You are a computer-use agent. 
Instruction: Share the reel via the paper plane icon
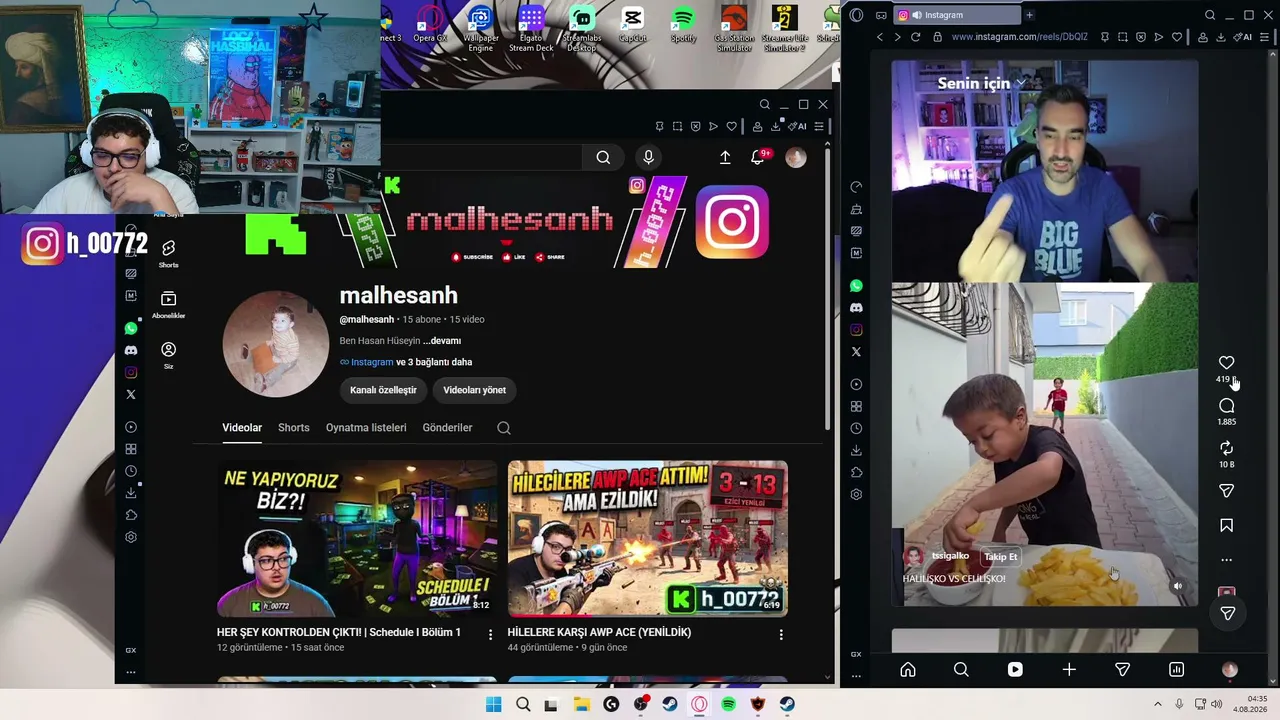pyautogui.click(x=1226, y=491)
